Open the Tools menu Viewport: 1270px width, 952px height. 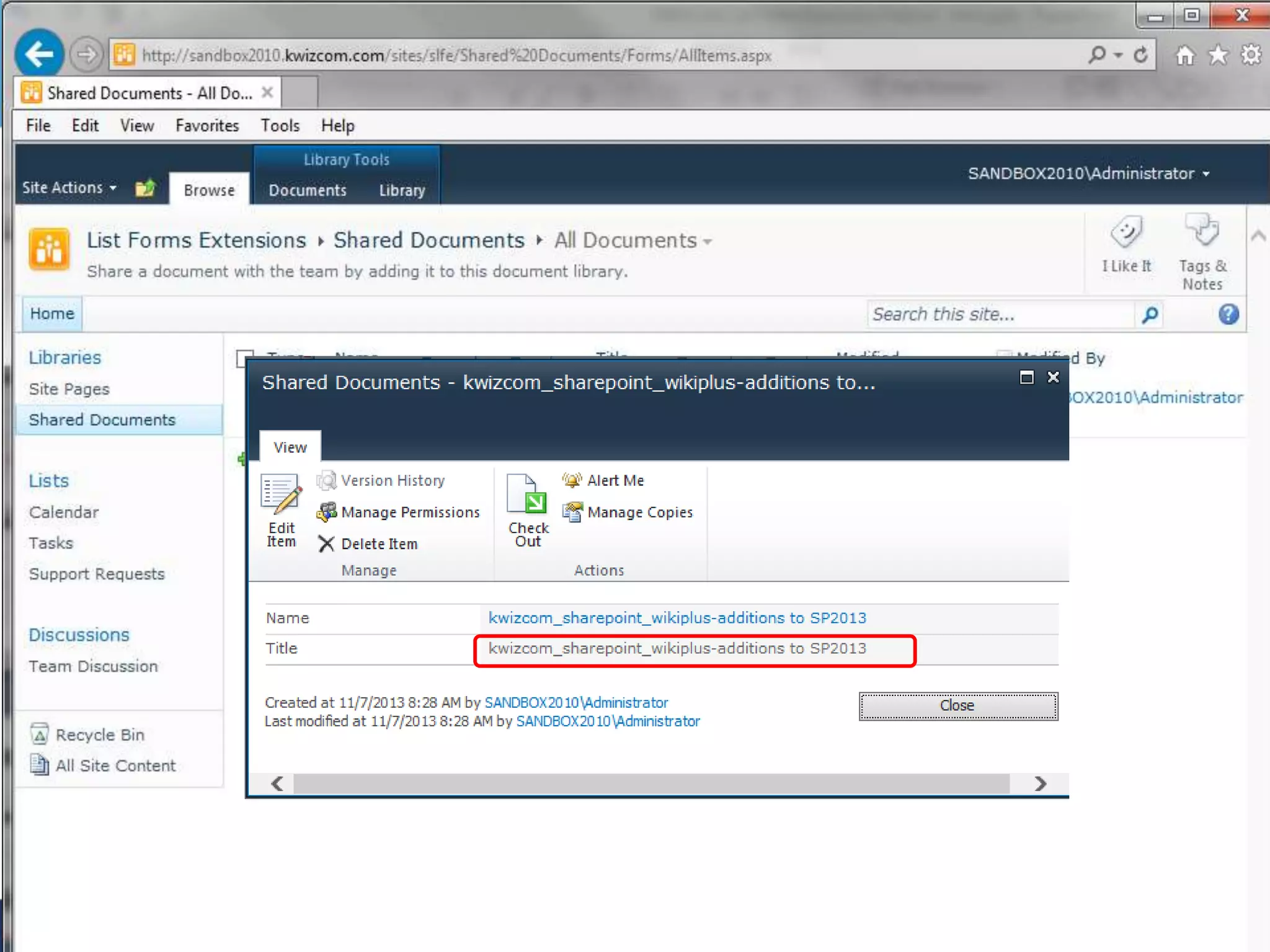(x=280, y=126)
